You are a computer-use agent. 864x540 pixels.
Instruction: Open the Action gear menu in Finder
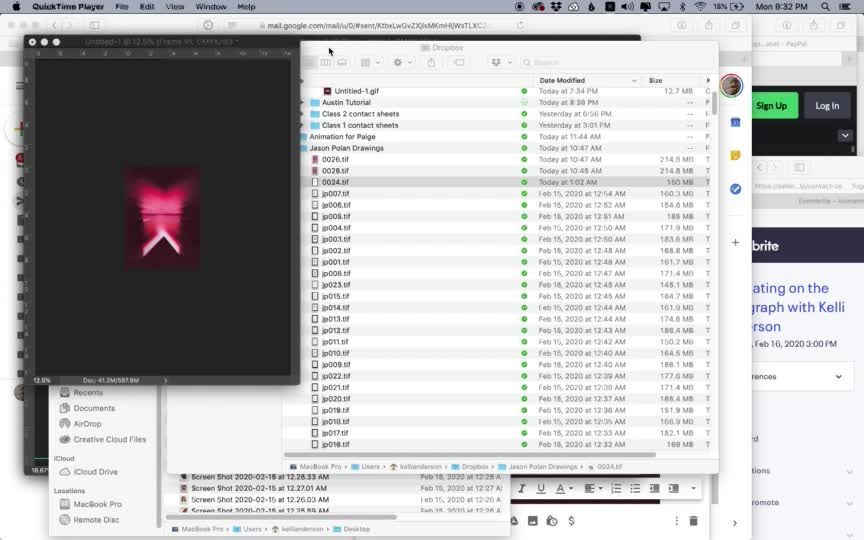tap(401, 62)
